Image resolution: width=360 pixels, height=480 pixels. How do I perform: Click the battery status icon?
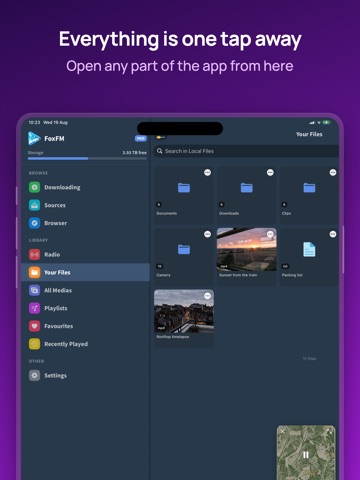[x=326, y=122]
